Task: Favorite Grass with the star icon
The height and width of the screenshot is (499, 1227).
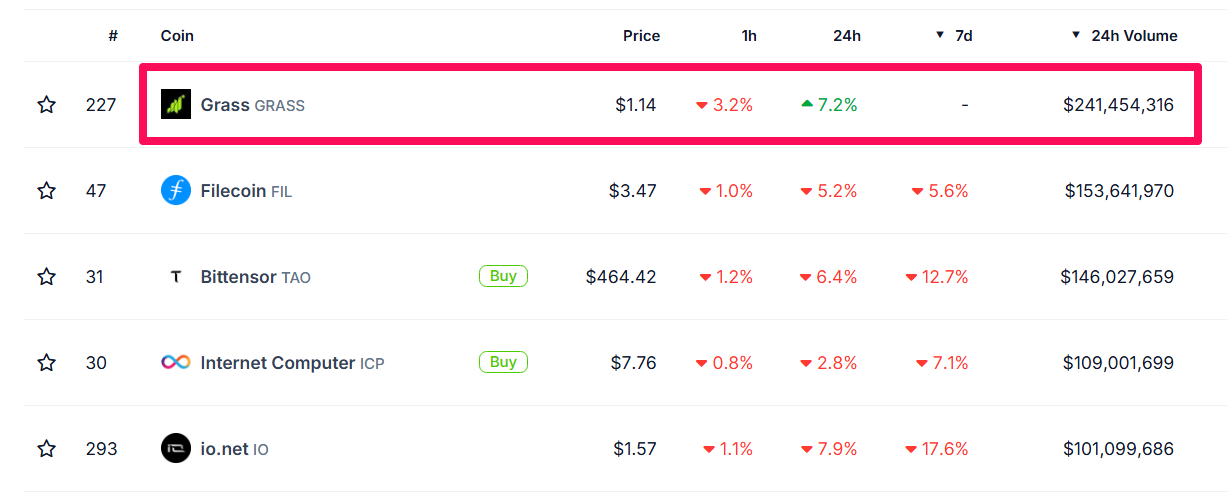Action: coord(46,105)
